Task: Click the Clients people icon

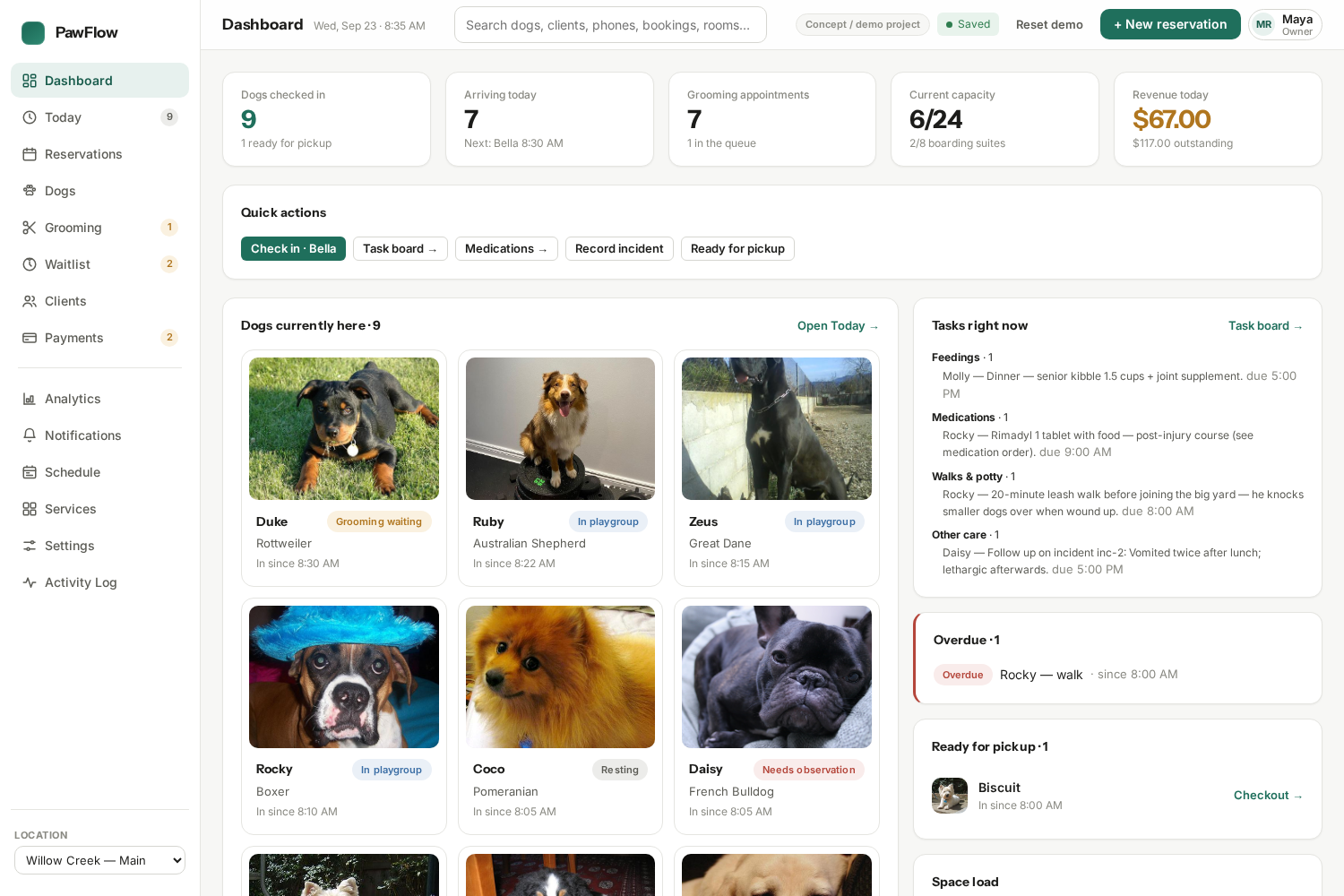Action: [x=30, y=301]
